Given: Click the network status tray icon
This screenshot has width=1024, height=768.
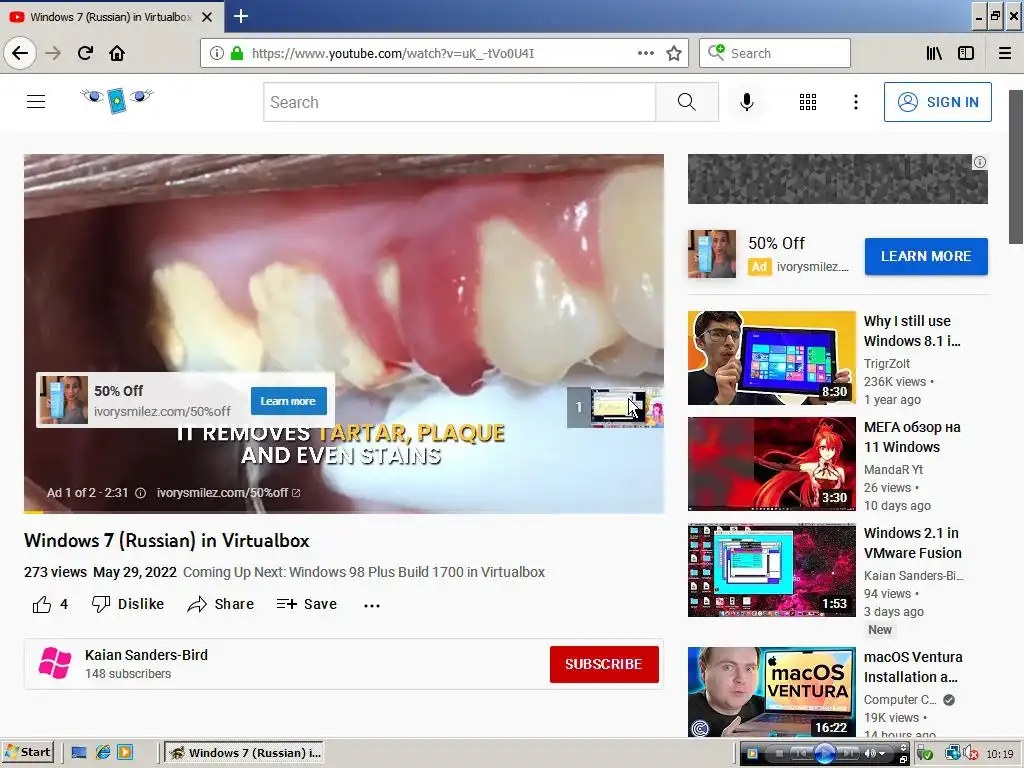Looking at the screenshot, I should pos(953,754).
